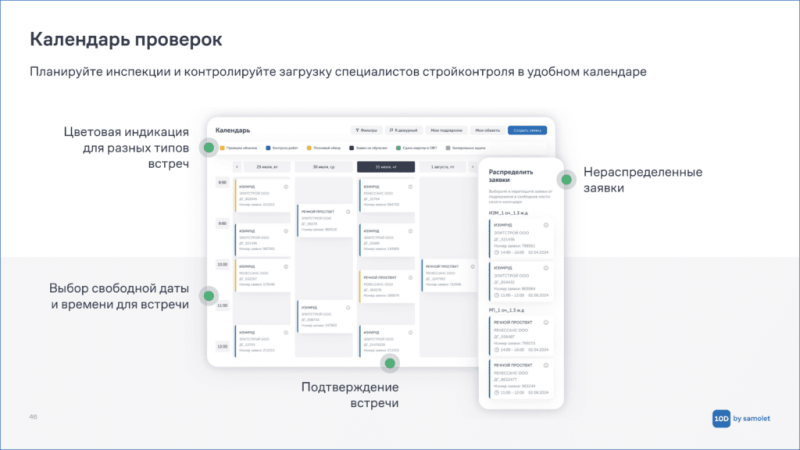The width and height of the screenshot is (800, 450).
Task: Open info icon on 31 июля 8:00 ИЗУМРУД card
Action: click(410, 187)
